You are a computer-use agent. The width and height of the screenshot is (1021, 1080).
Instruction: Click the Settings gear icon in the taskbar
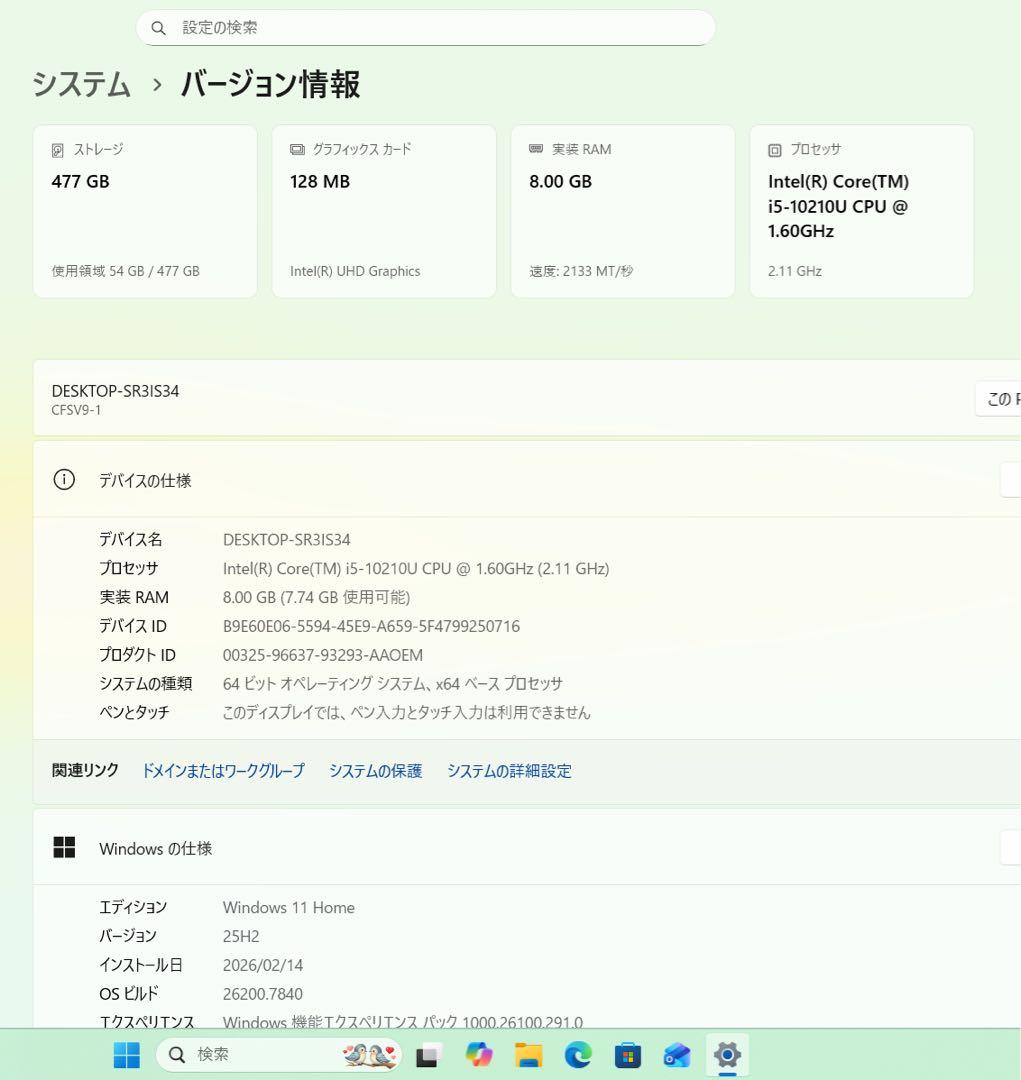(727, 1055)
